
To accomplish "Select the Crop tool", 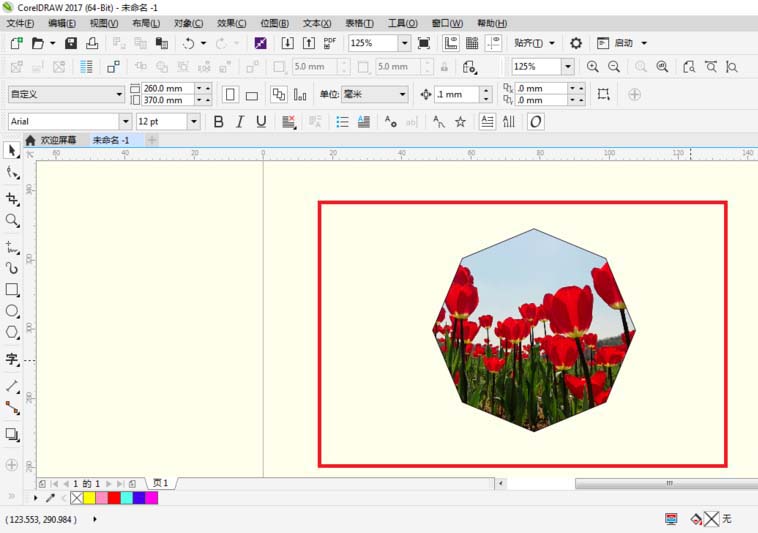I will coord(12,199).
